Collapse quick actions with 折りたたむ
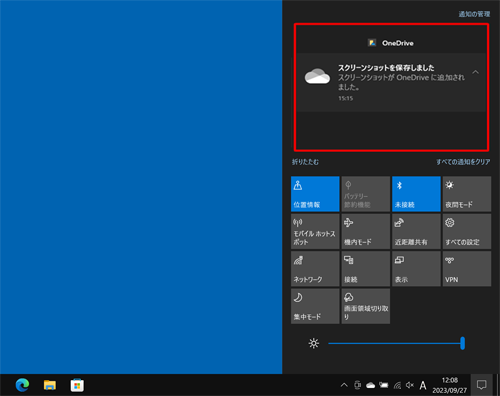The height and width of the screenshot is (396, 500). [x=305, y=162]
